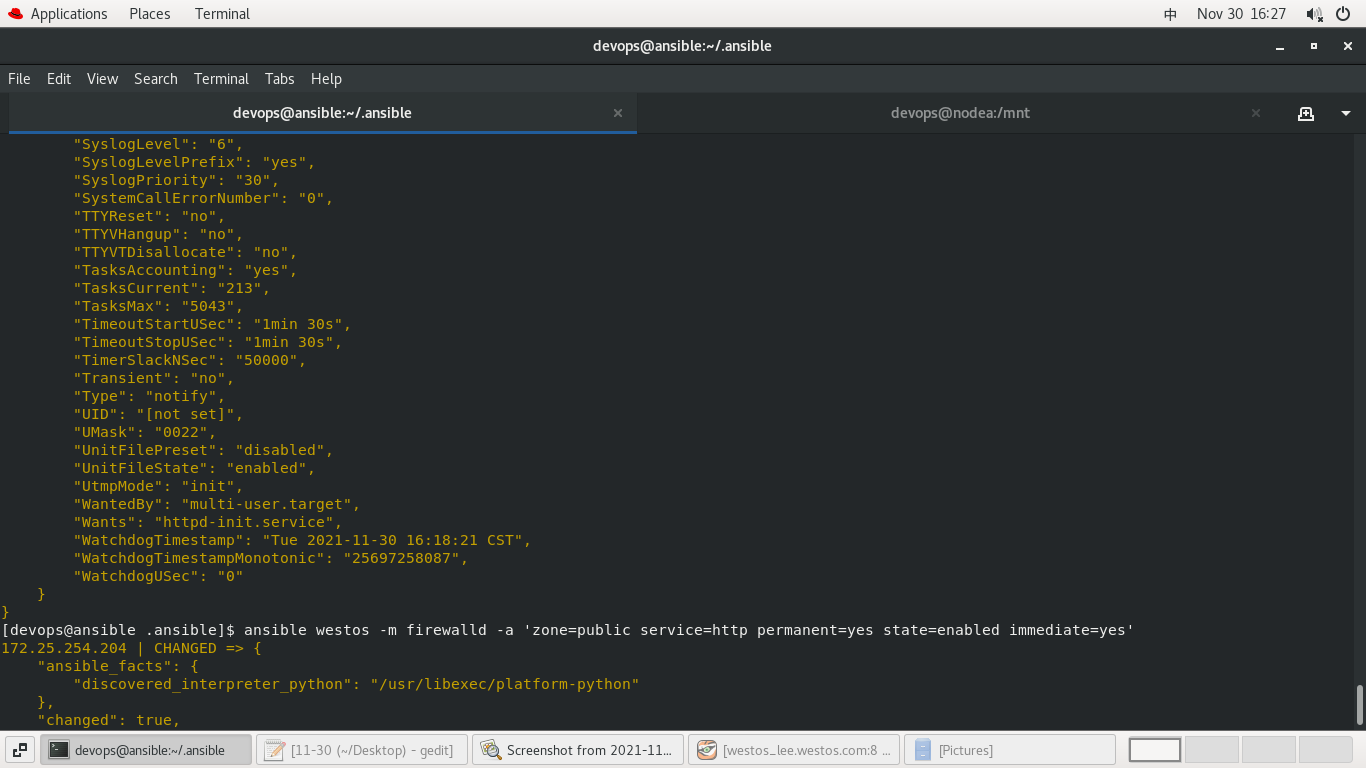Click the "UnitFileState": "enabled" line

194,468
